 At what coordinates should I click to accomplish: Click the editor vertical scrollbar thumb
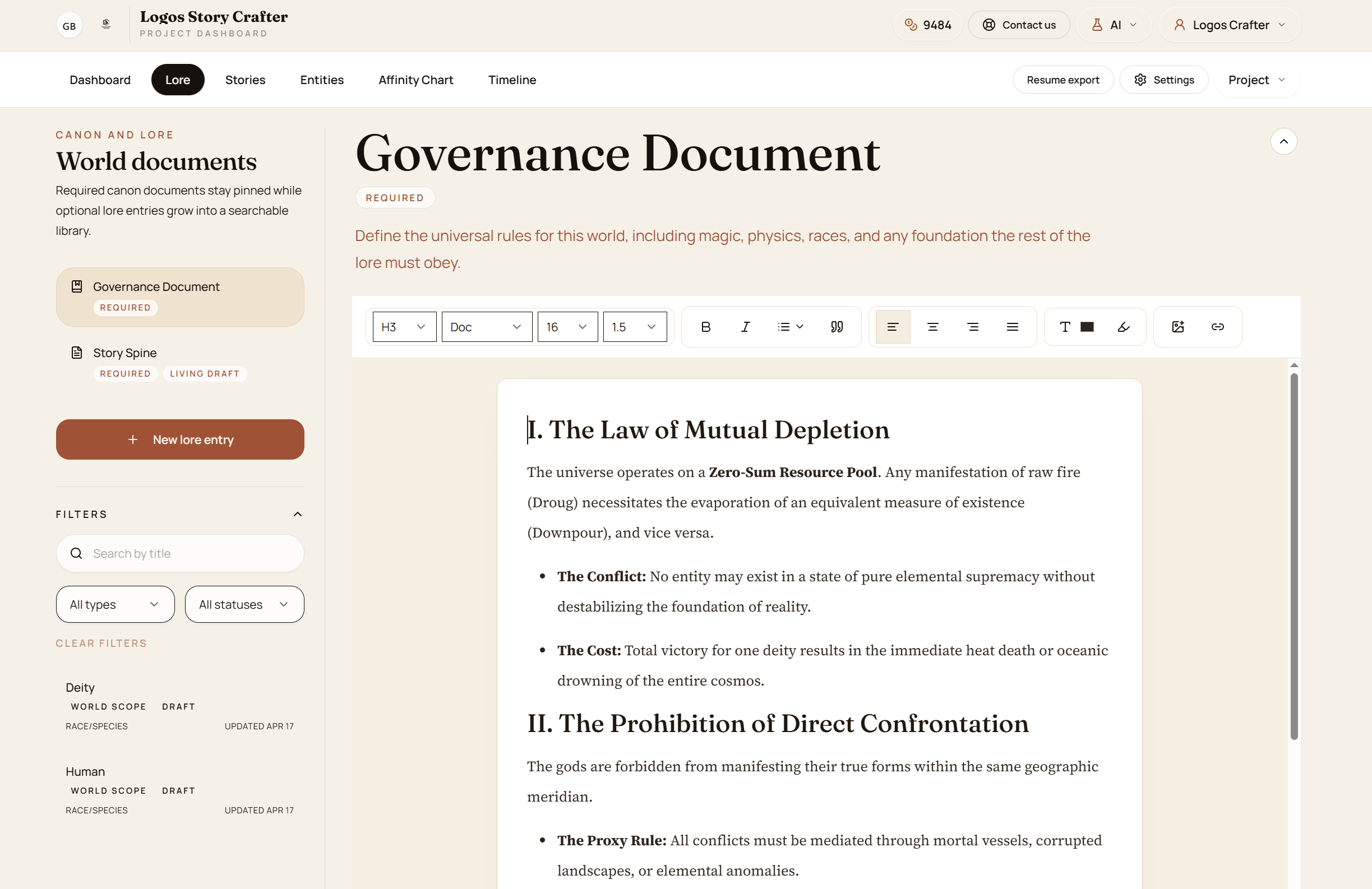1294,556
